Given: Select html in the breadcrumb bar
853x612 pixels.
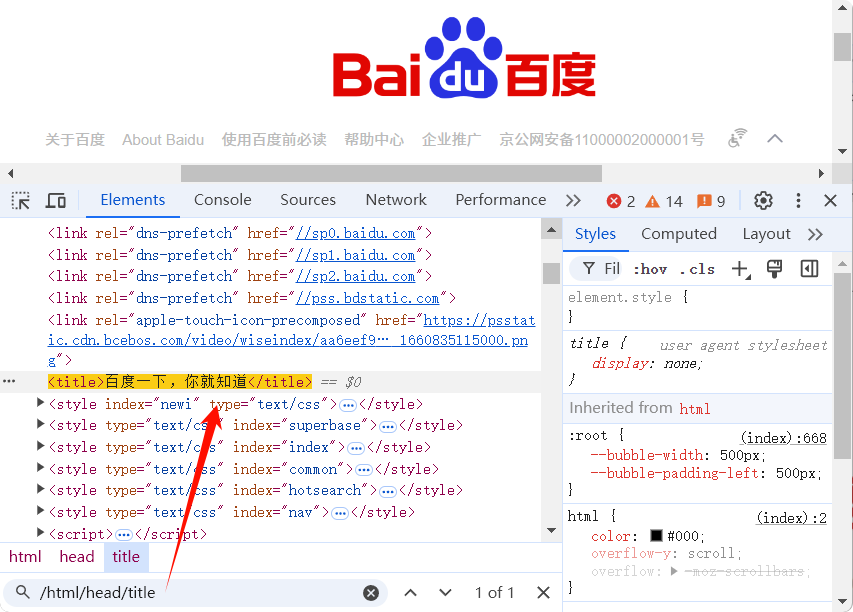Looking at the screenshot, I should pos(25,557).
